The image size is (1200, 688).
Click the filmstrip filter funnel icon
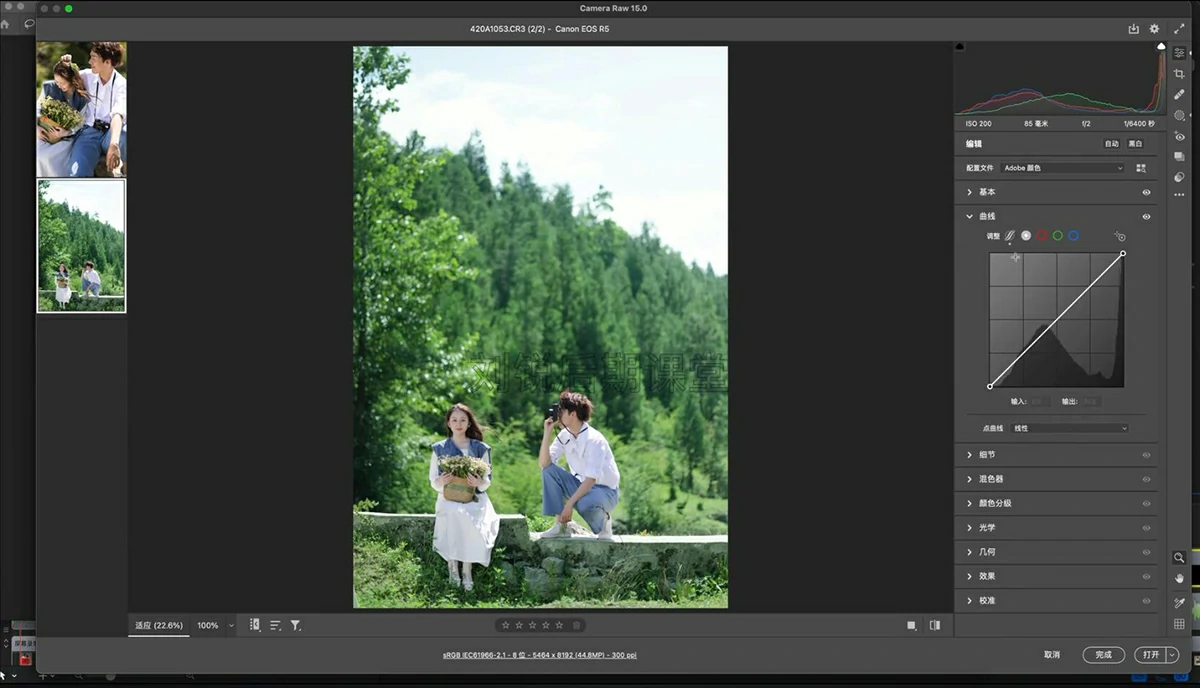point(296,625)
